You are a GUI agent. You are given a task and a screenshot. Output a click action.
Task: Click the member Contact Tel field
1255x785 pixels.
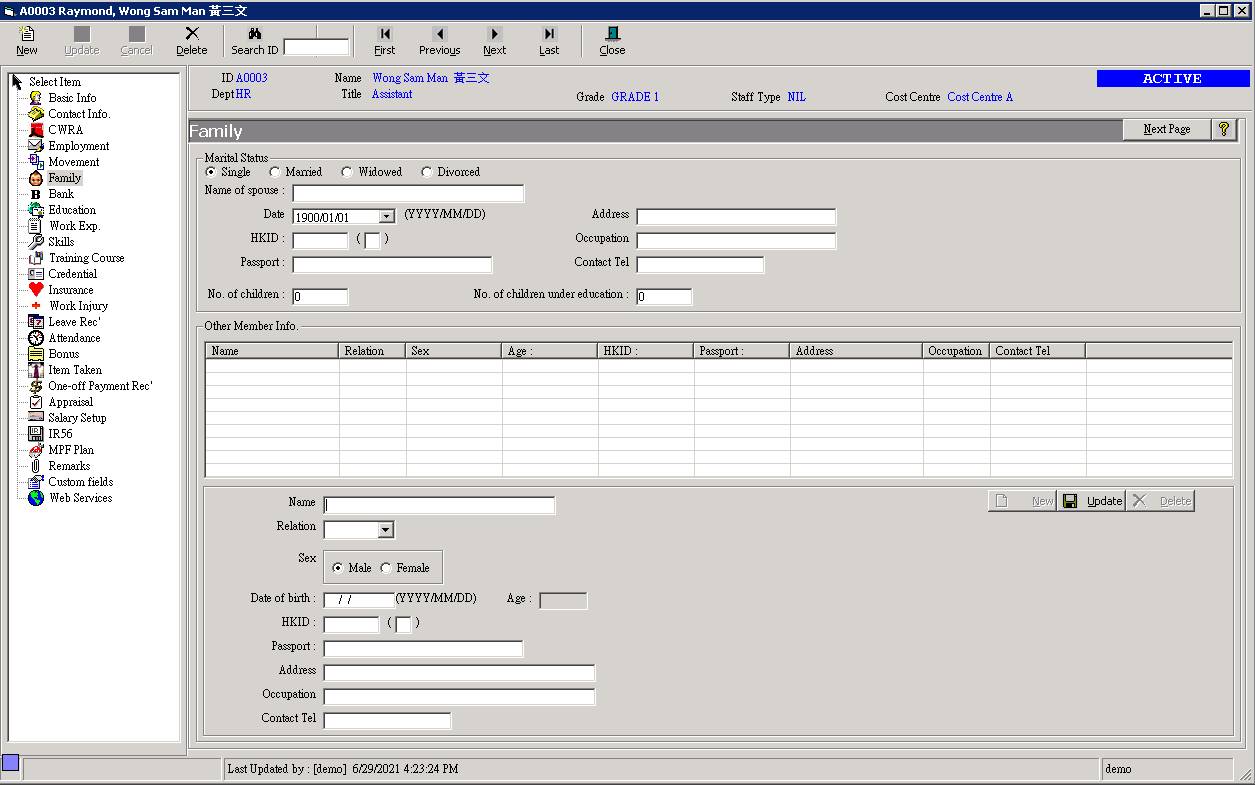pyautogui.click(x=387, y=721)
